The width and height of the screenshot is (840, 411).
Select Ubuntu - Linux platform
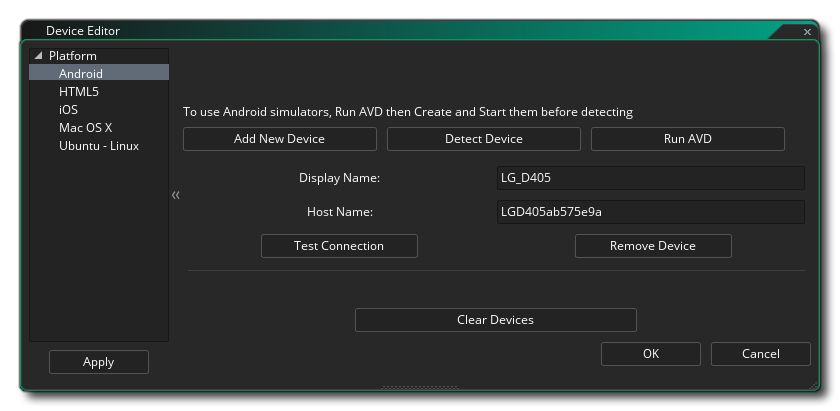[x=99, y=146]
